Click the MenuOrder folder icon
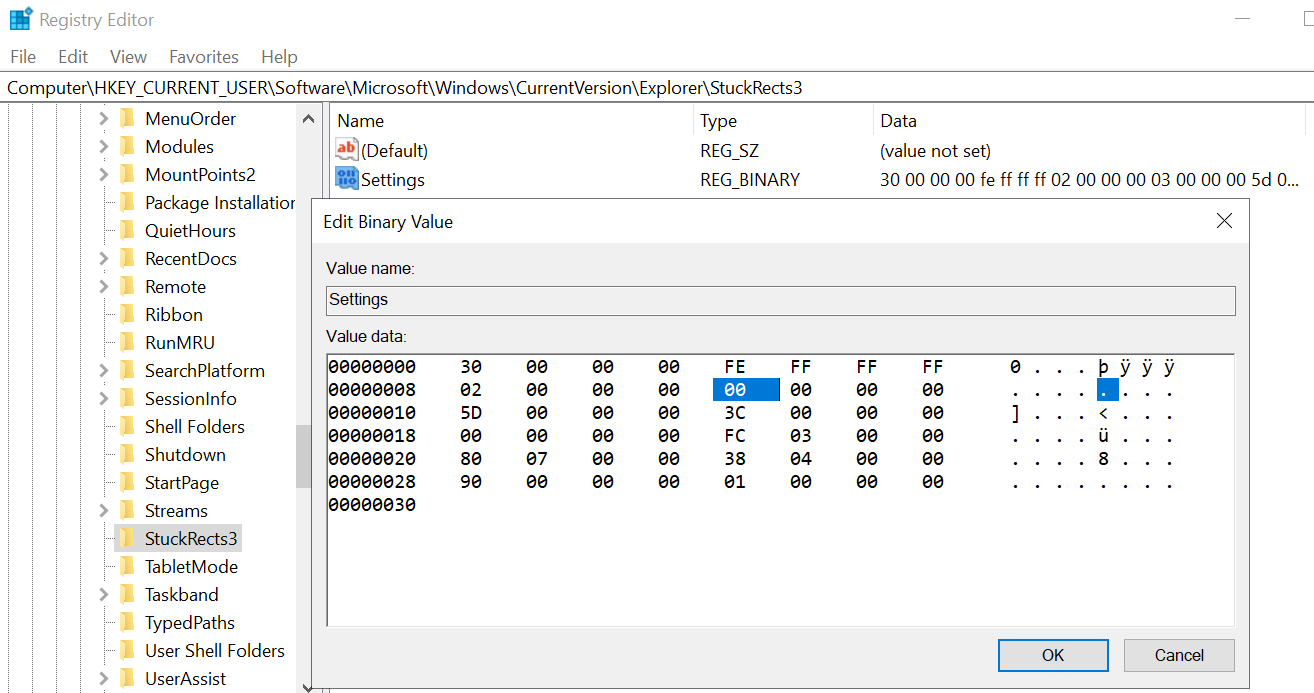1314x693 pixels. [x=127, y=118]
